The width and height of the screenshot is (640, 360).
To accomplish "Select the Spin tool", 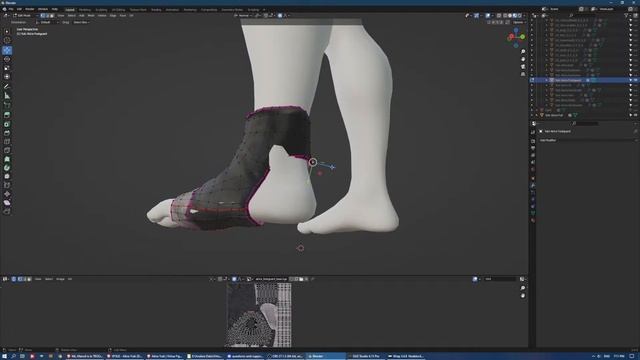I will pyautogui.click(x=7, y=168).
